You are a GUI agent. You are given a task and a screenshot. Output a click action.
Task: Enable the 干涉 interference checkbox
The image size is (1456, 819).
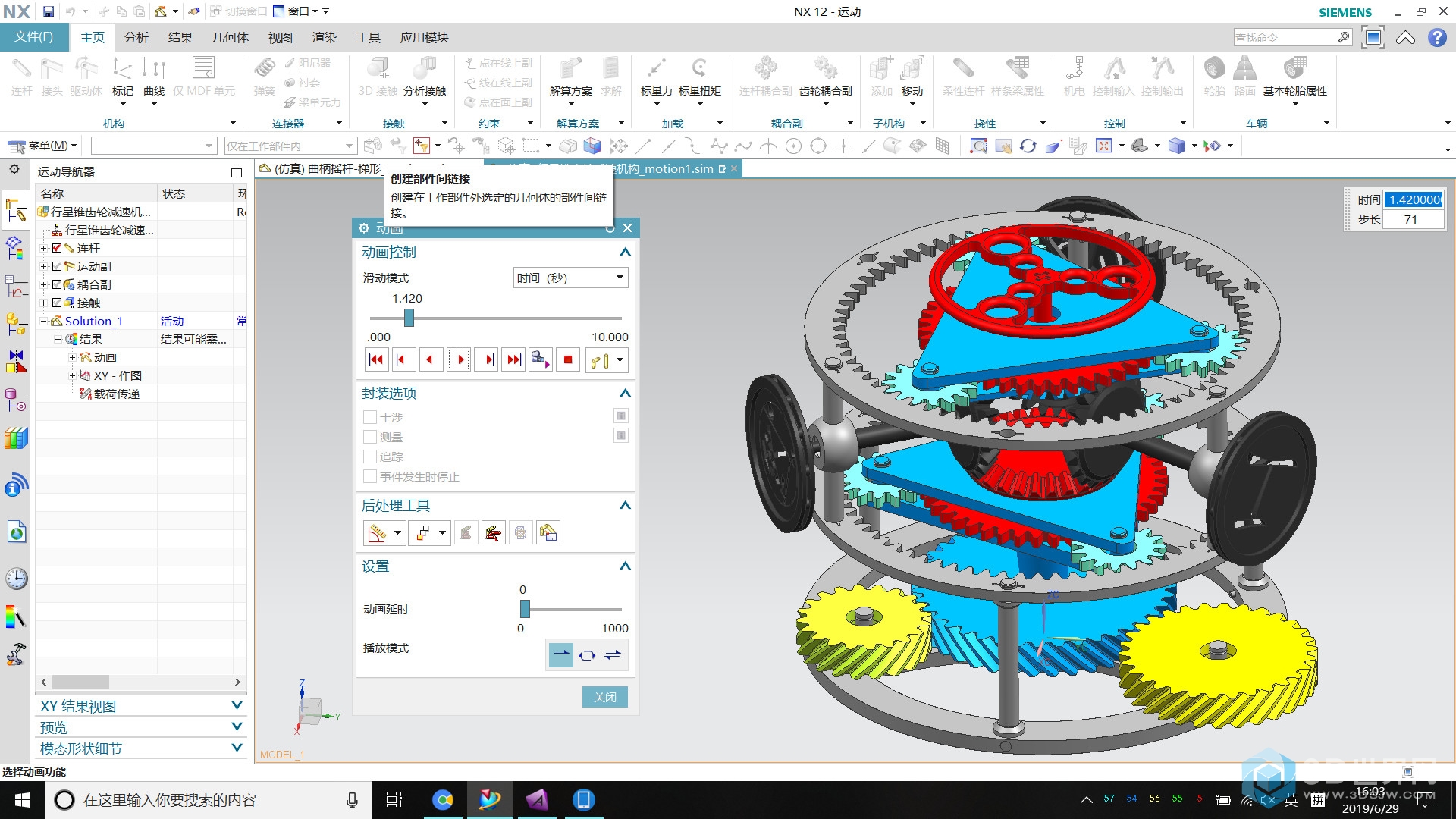click(x=370, y=417)
